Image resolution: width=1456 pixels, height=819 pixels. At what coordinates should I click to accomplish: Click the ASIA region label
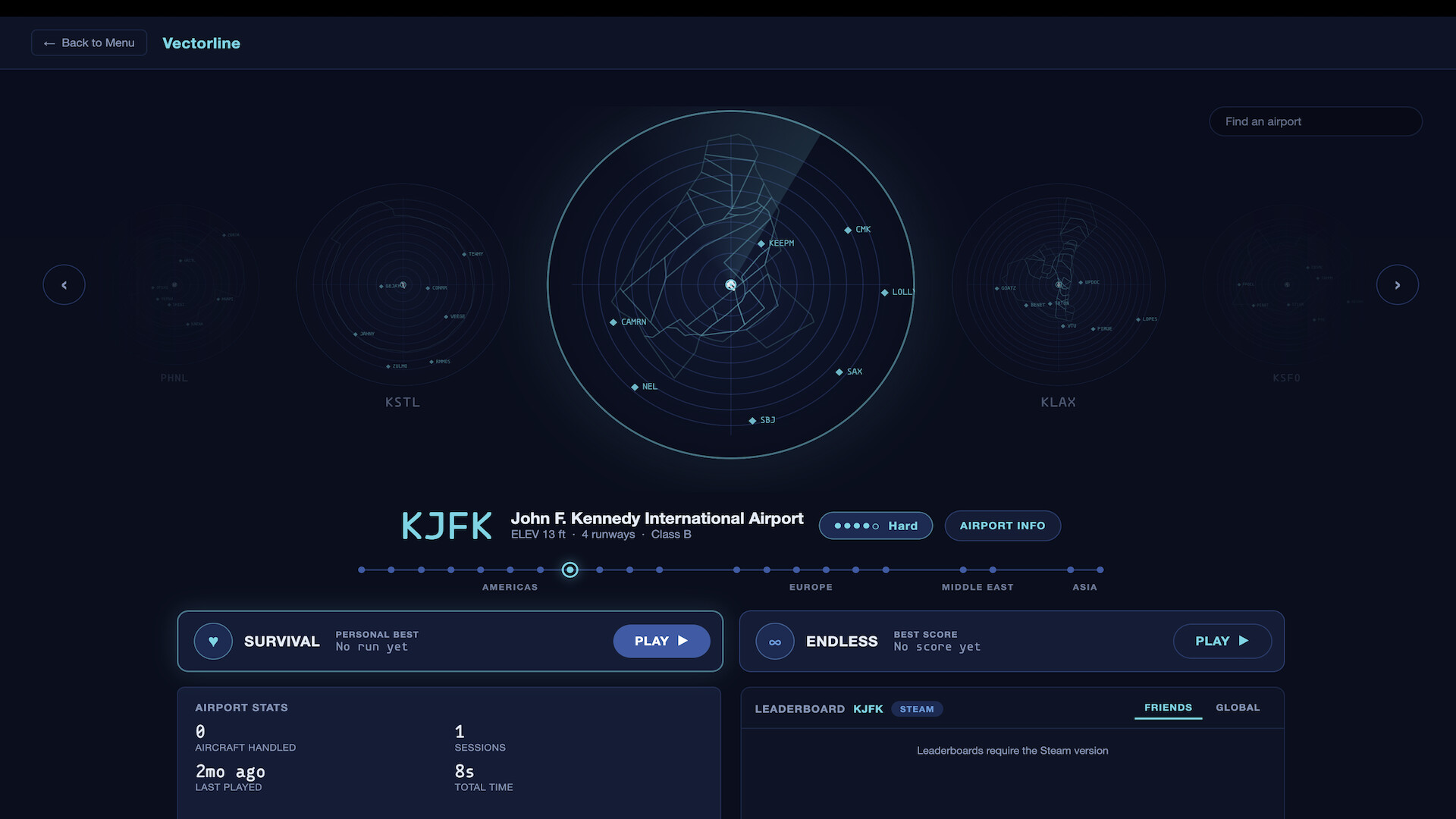coord(1084,587)
